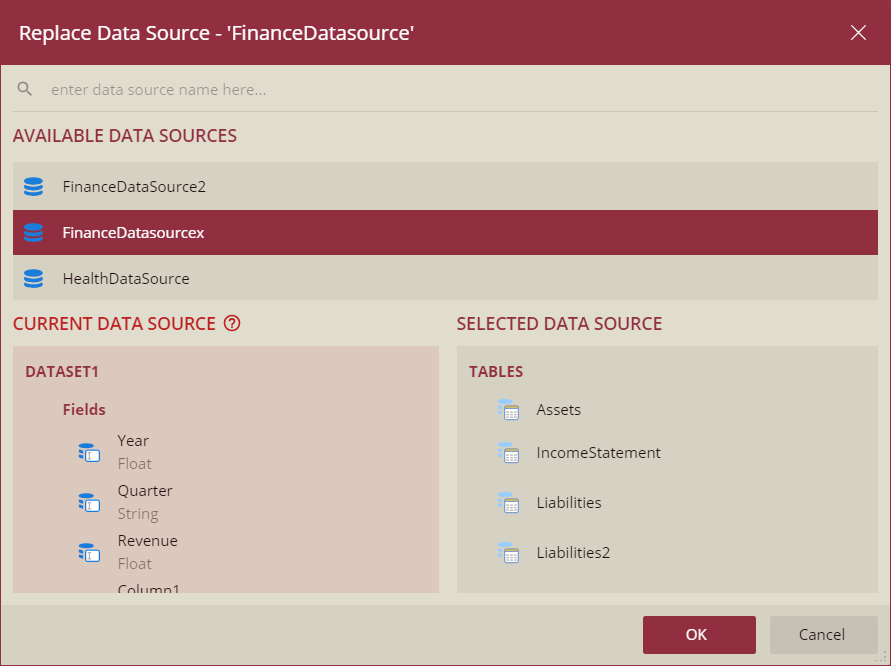Image resolution: width=891 pixels, height=666 pixels.
Task: Click the Assets table icon
Action: (x=509, y=410)
